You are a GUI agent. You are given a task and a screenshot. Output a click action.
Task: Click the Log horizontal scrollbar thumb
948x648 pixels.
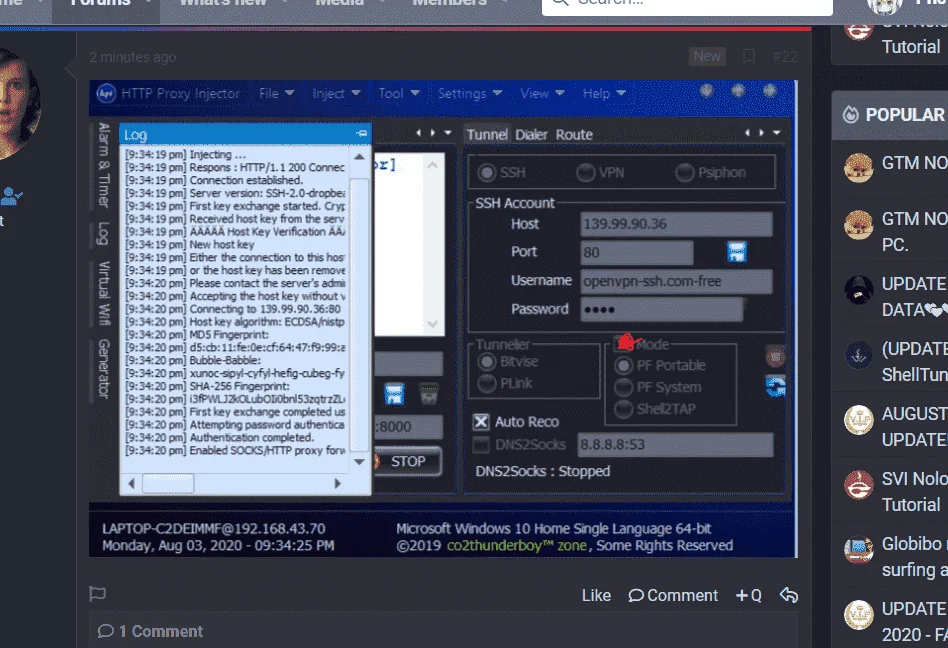[x=168, y=484]
